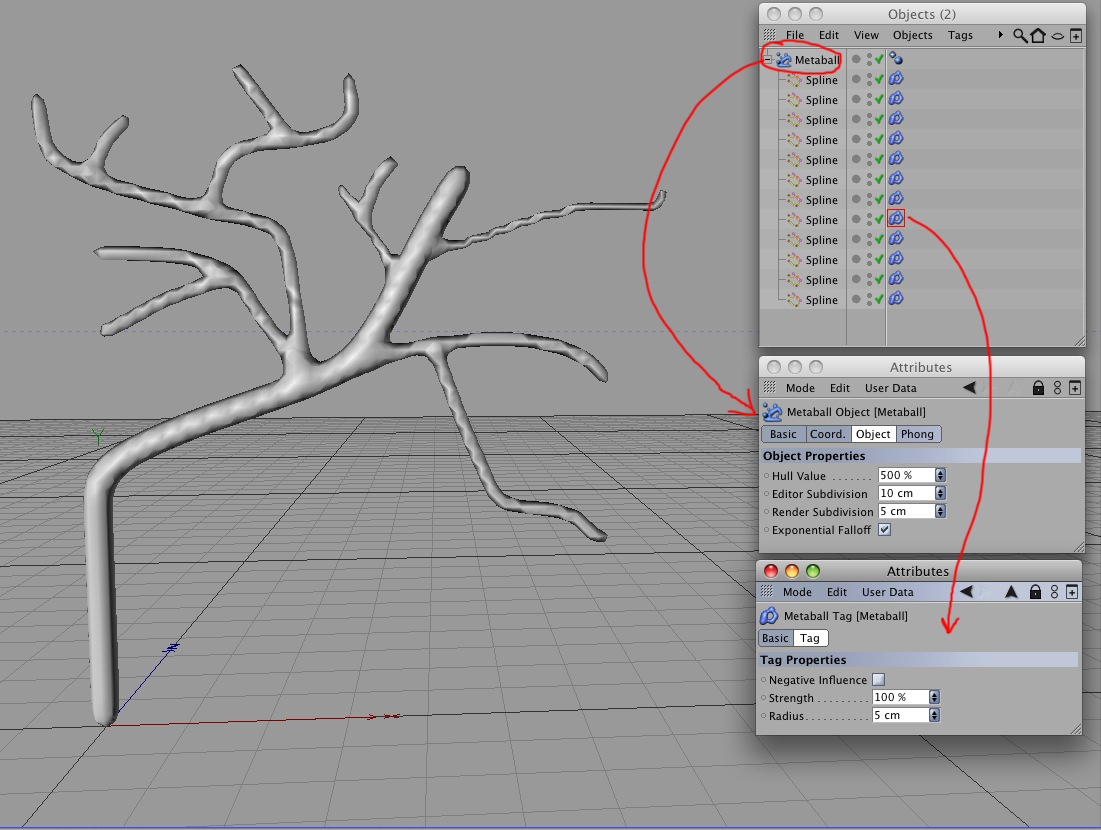
Task: Open the Basic tab in Metaball Object Attributes
Action: click(784, 434)
